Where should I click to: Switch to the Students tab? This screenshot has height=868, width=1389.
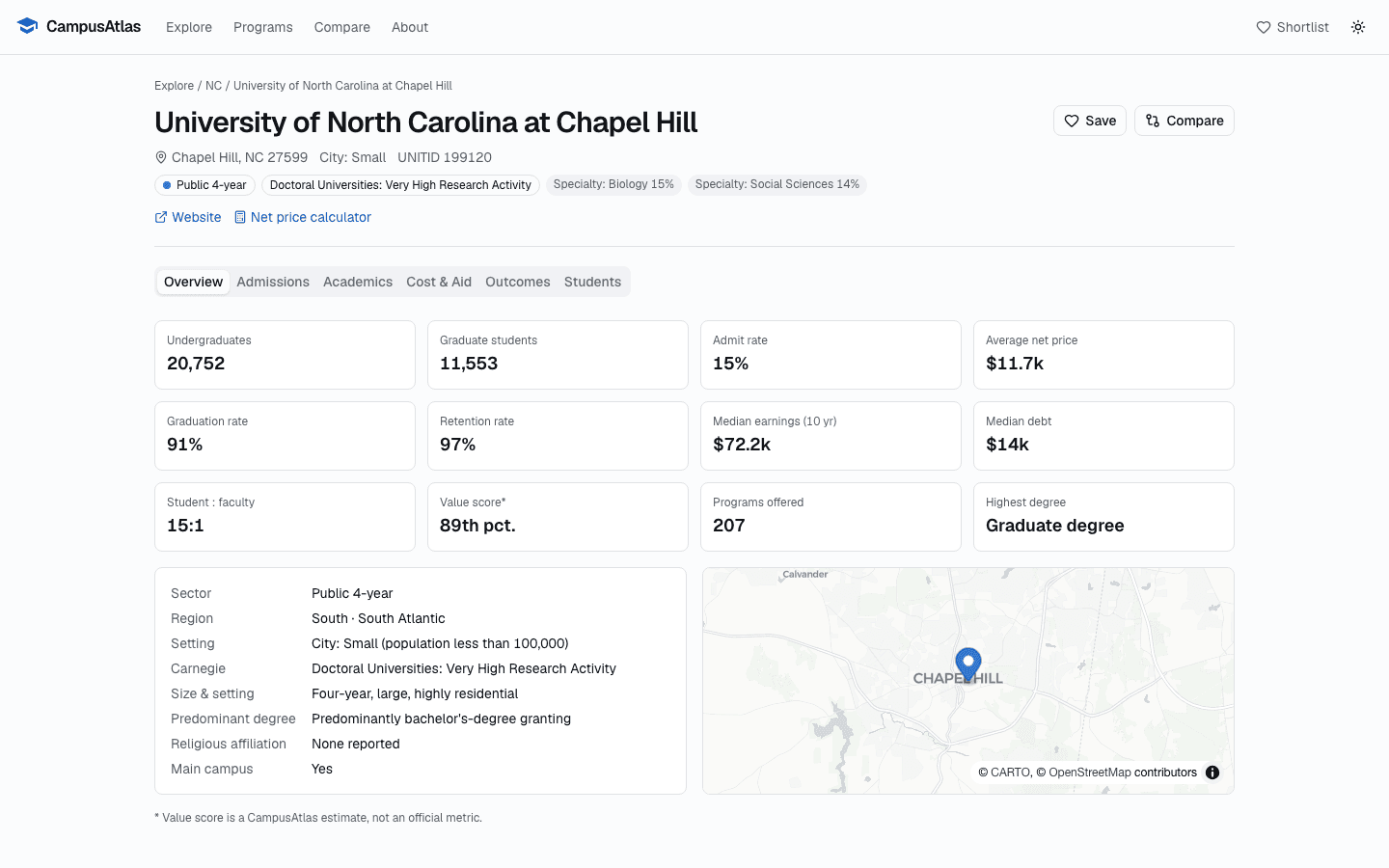click(x=592, y=282)
